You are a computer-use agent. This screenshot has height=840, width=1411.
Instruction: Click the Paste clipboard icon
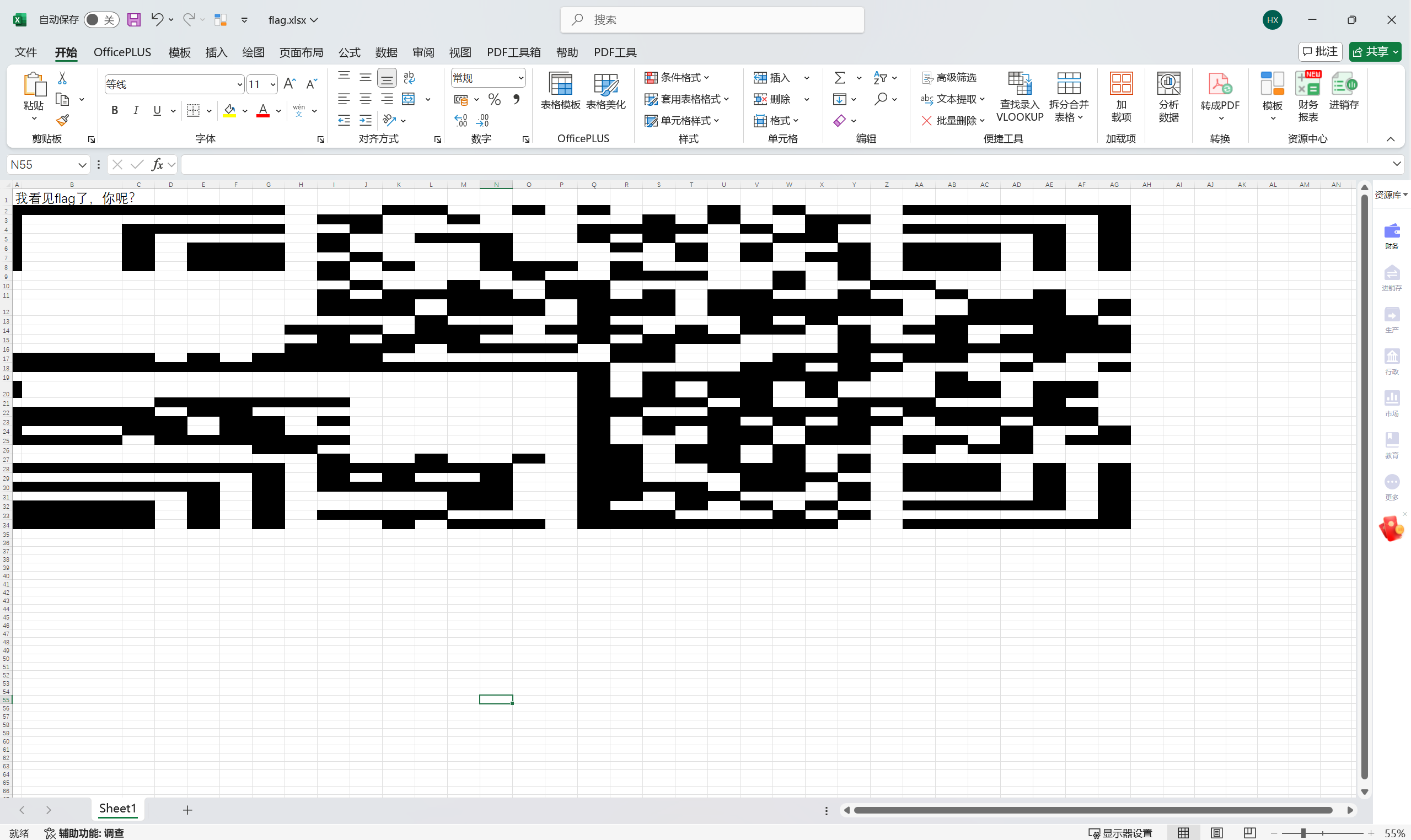[x=34, y=84]
